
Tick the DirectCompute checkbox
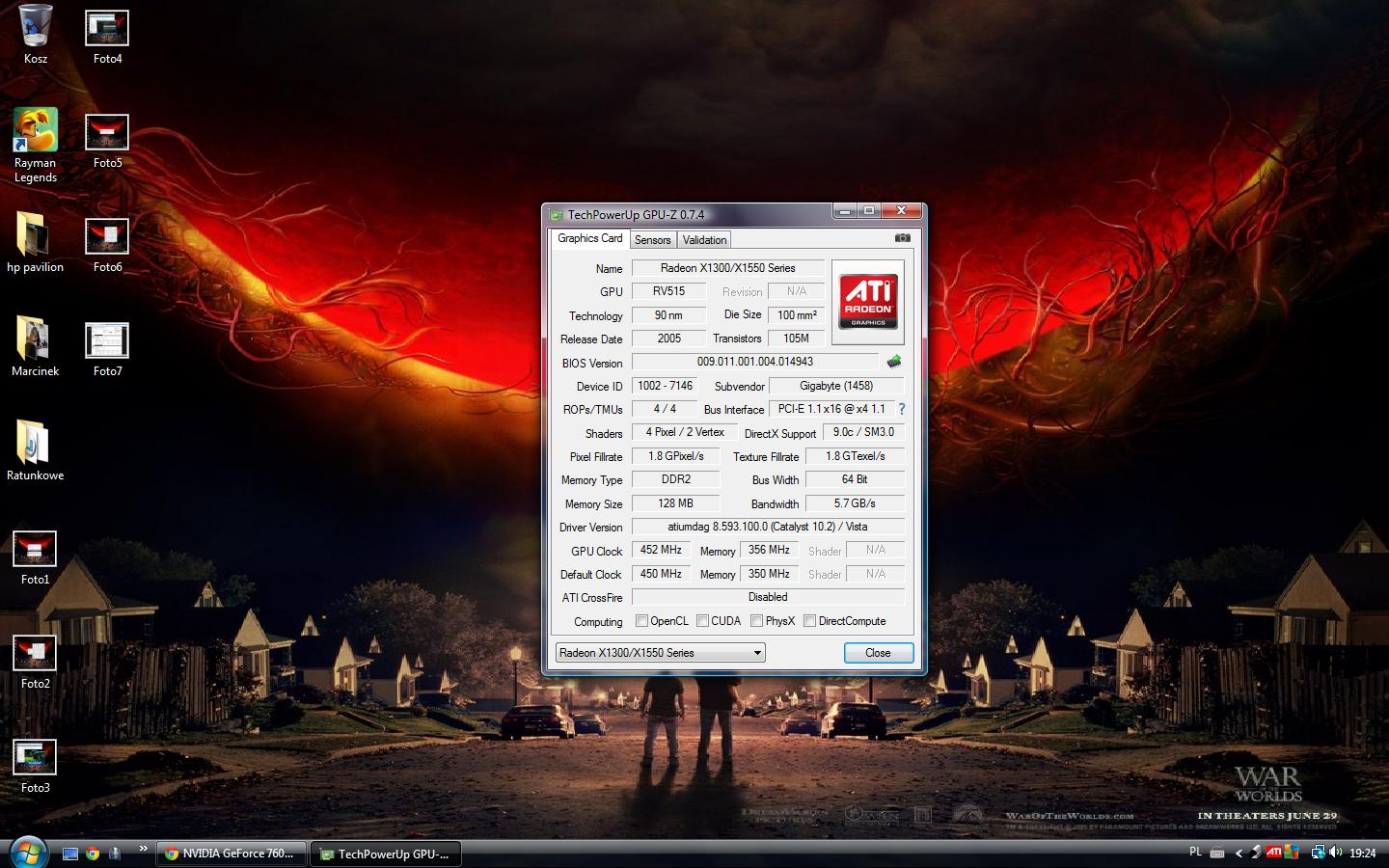(809, 621)
